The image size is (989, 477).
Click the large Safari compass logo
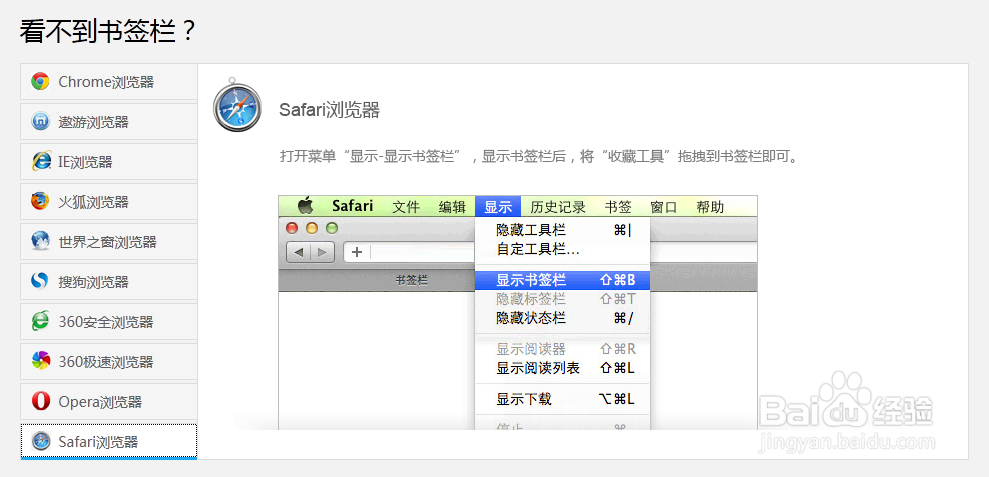(x=237, y=107)
